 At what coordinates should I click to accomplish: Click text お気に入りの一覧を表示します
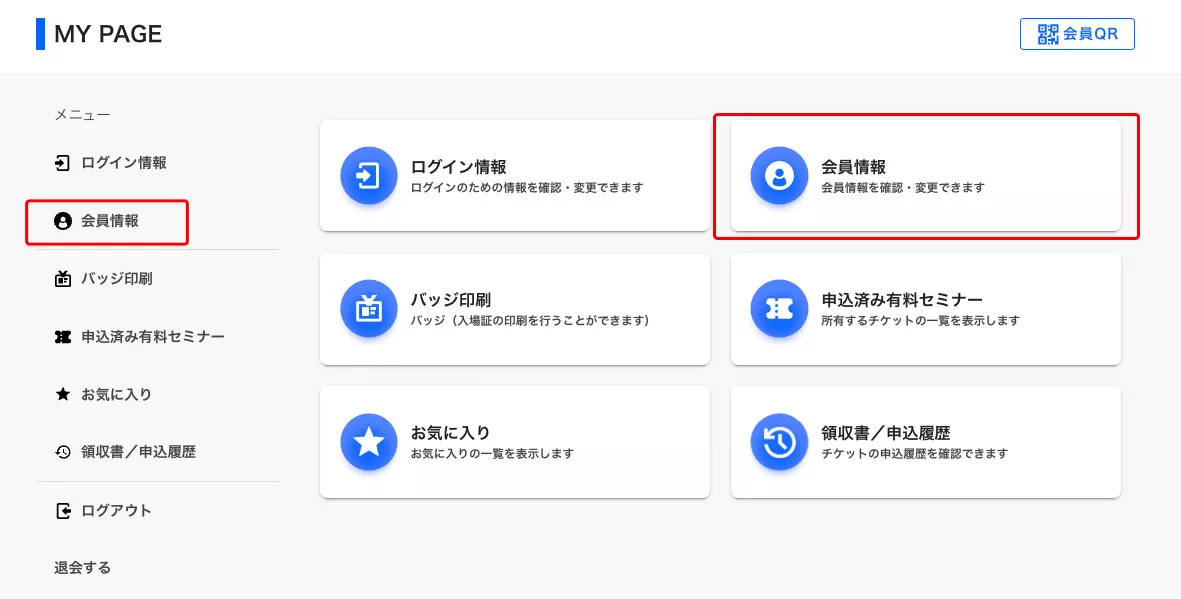pos(492,454)
